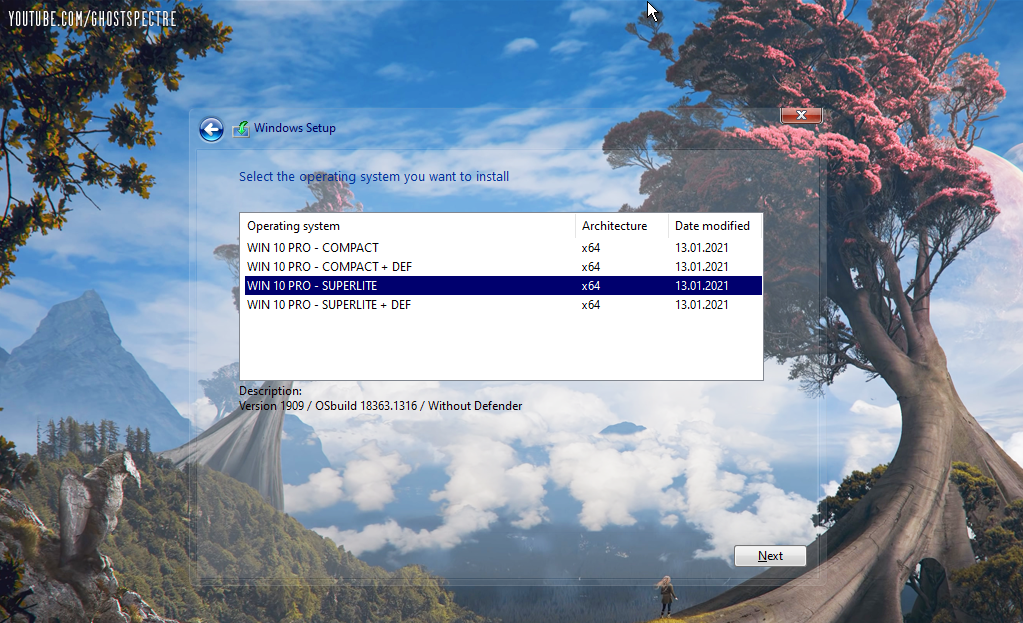Image resolution: width=1023 pixels, height=623 pixels.
Task: Click the Windows Setup icon in title bar
Action: [x=241, y=129]
